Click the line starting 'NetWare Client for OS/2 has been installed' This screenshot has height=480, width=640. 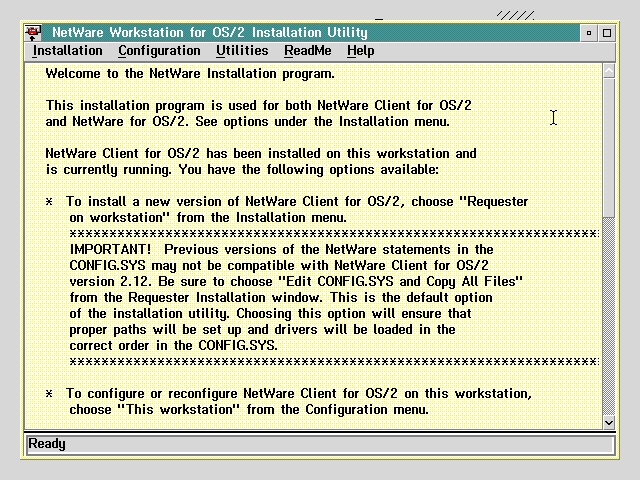coord(261,154)
